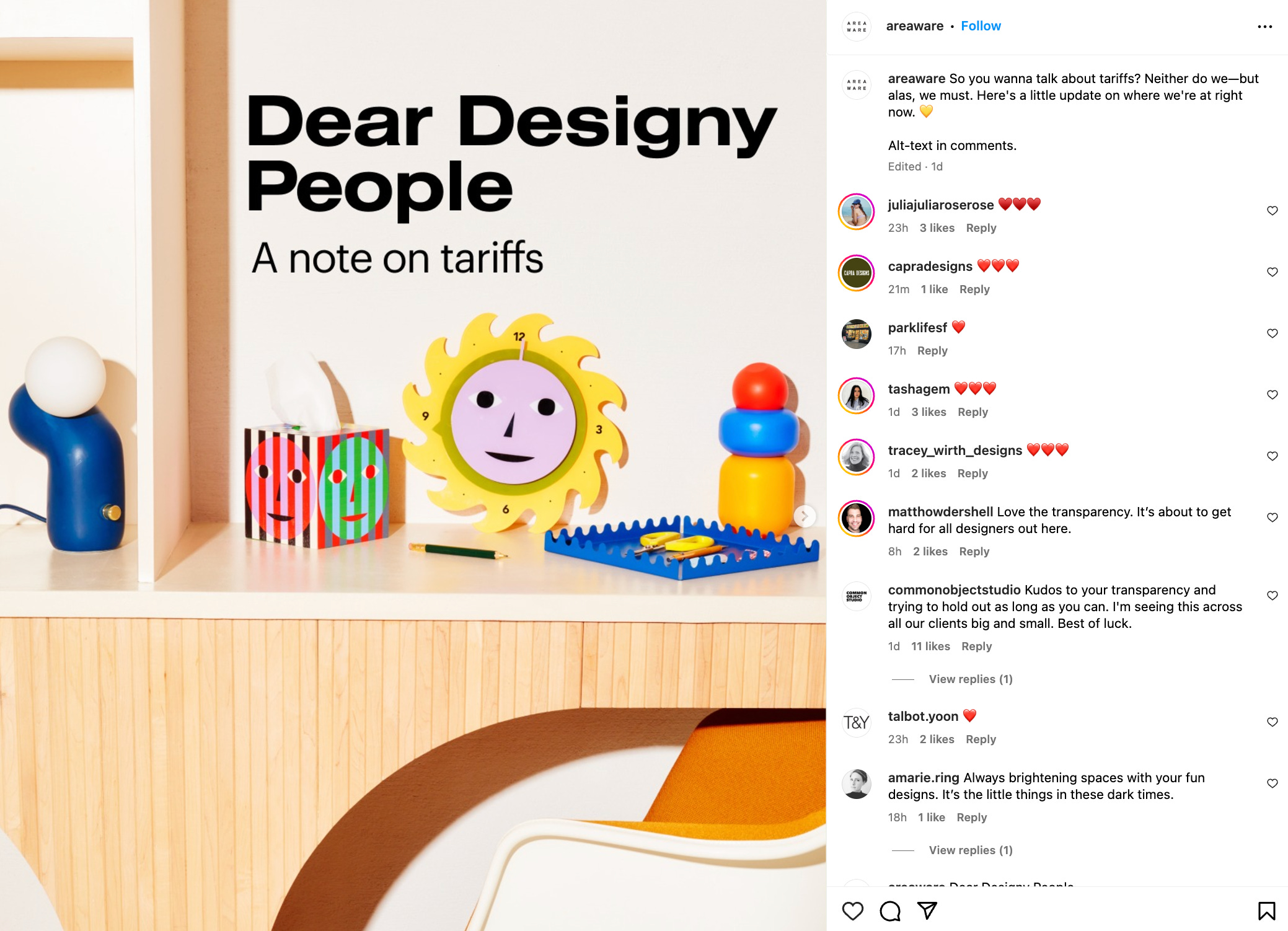Save the post with the bookmark icon

1266,911
